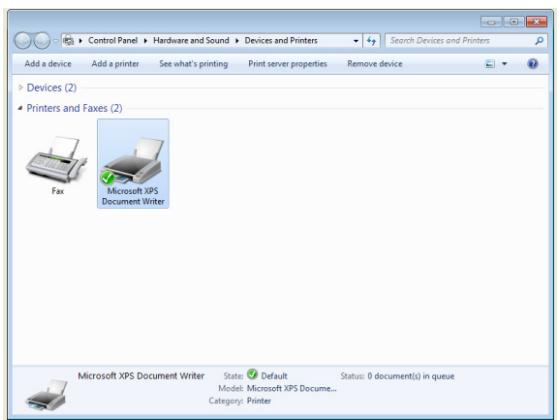Viewport: 559px width, 420px height.
Task: Click See what's printing
Action: pos(193,64)
